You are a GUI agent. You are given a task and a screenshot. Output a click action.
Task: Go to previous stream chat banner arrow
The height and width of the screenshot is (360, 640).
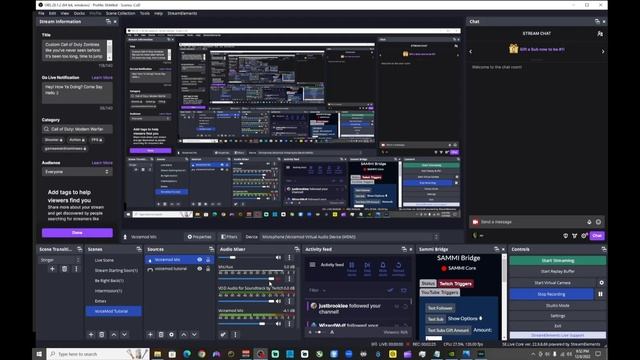471,51
